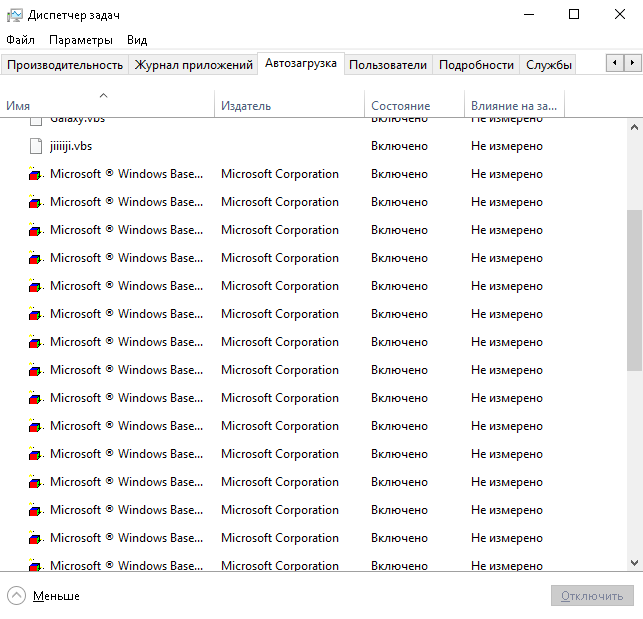Screen dimensions: 643x619
Task: Toggle sort order arrow above Имя column
Action: point(103,96)
